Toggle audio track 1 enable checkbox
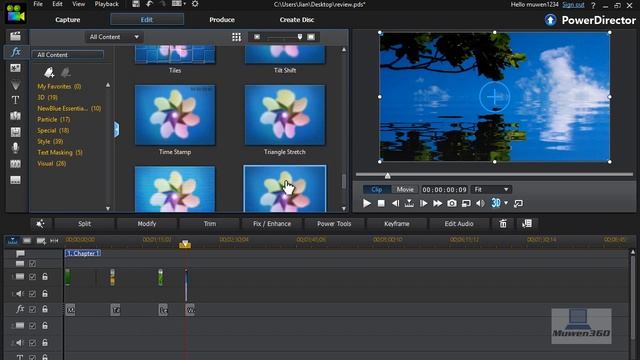The height and width of the screenshot is (360, 640). point(33,294)
